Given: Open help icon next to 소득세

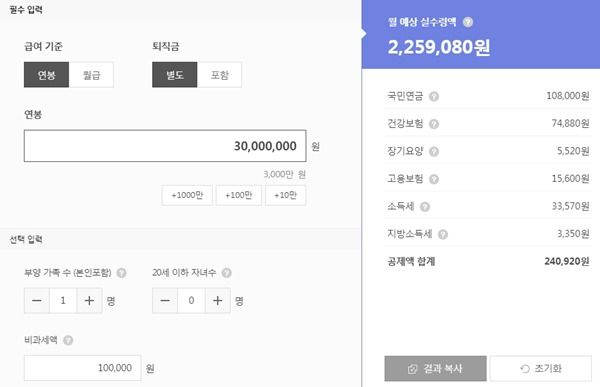Looking at the screenshot, I should click(x=425, y=207).
